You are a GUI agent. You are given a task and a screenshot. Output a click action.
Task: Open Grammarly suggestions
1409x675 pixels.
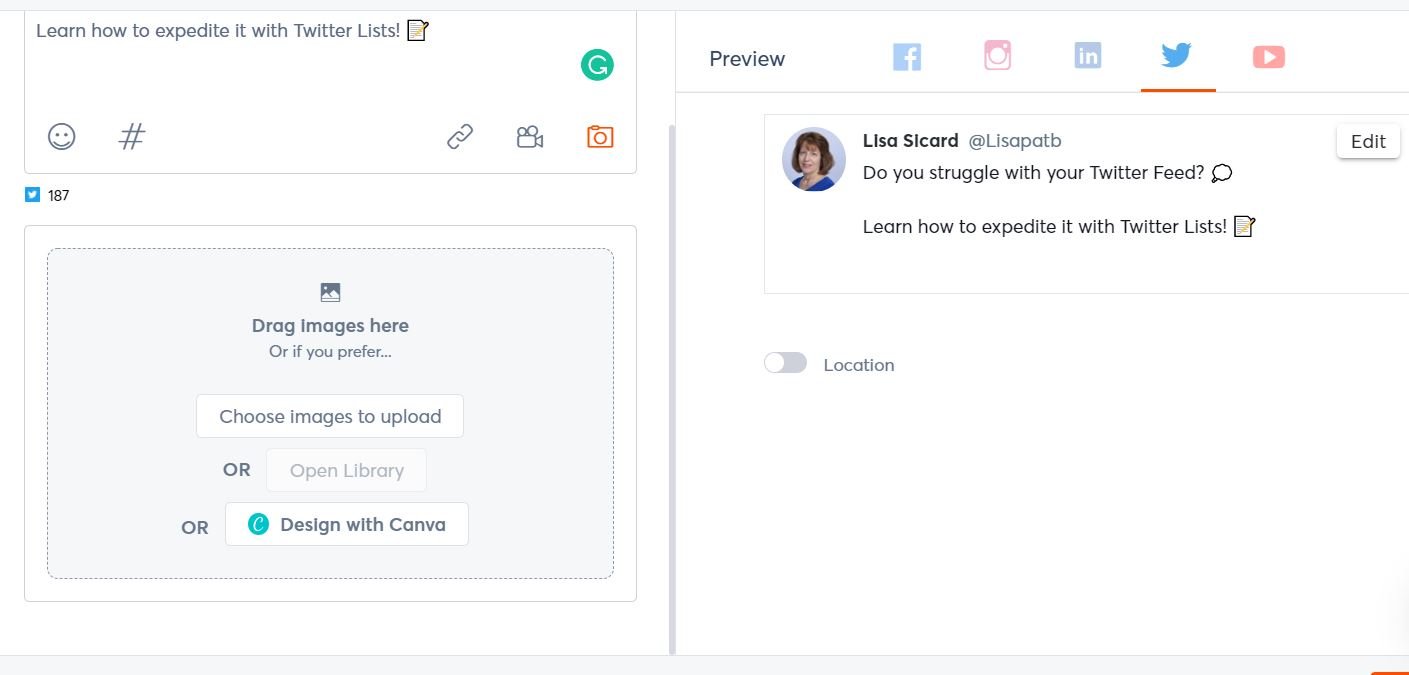tap(597, 64)
